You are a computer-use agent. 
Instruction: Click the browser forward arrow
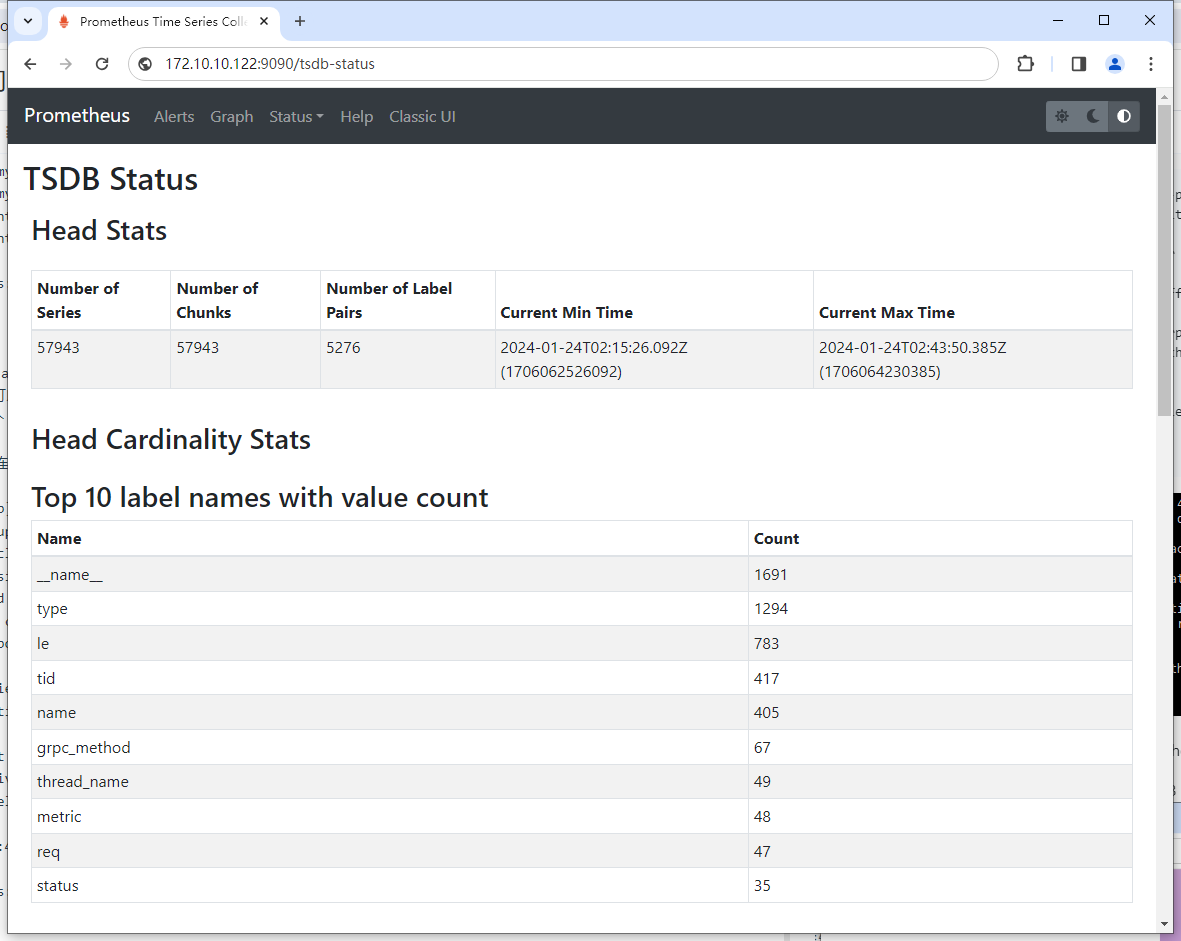pyautogui.click(x=66, y=64)
